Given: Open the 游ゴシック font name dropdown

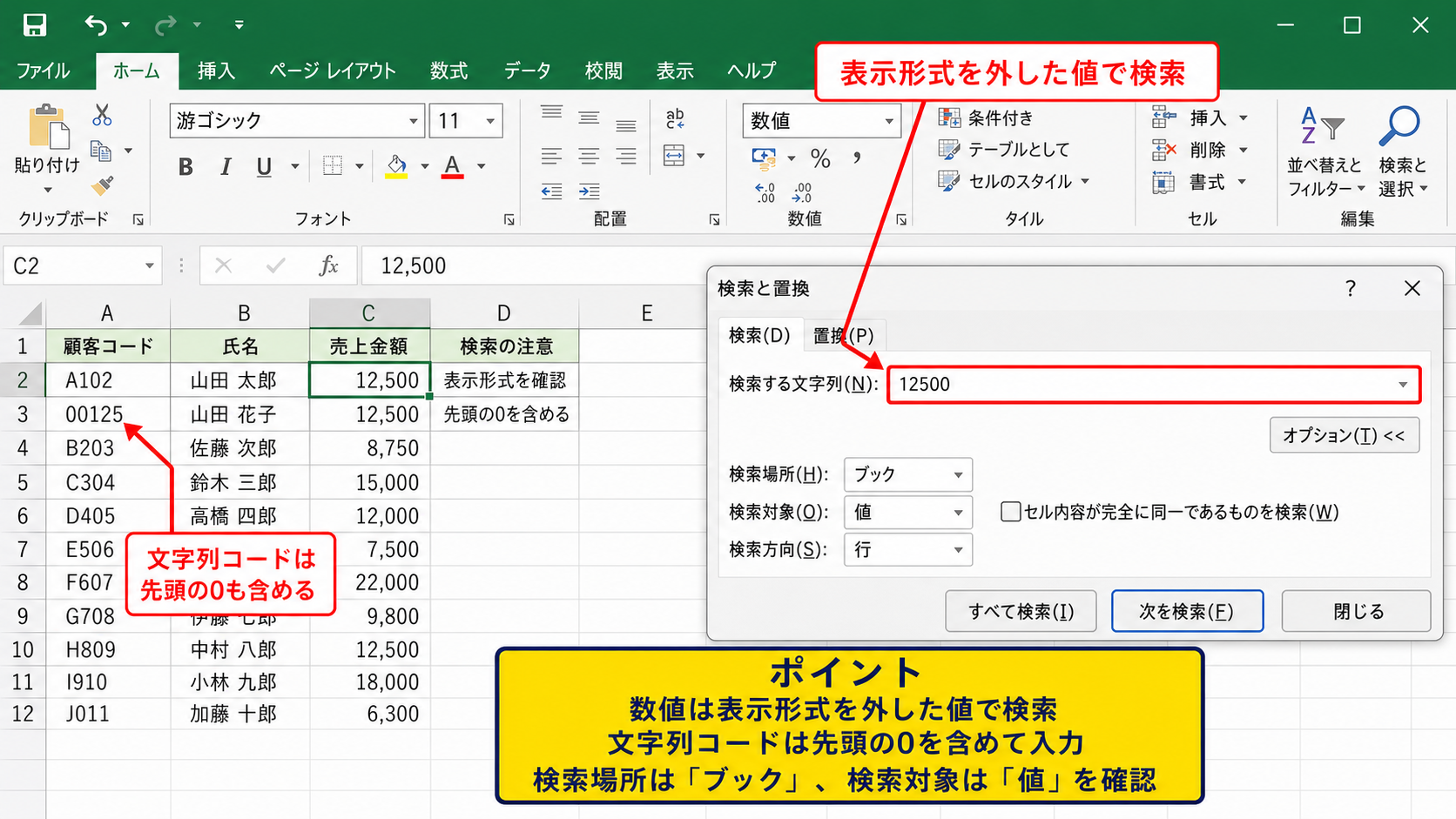Looking at the screenshot, I should pyautogui.click(x=414, y=121).
